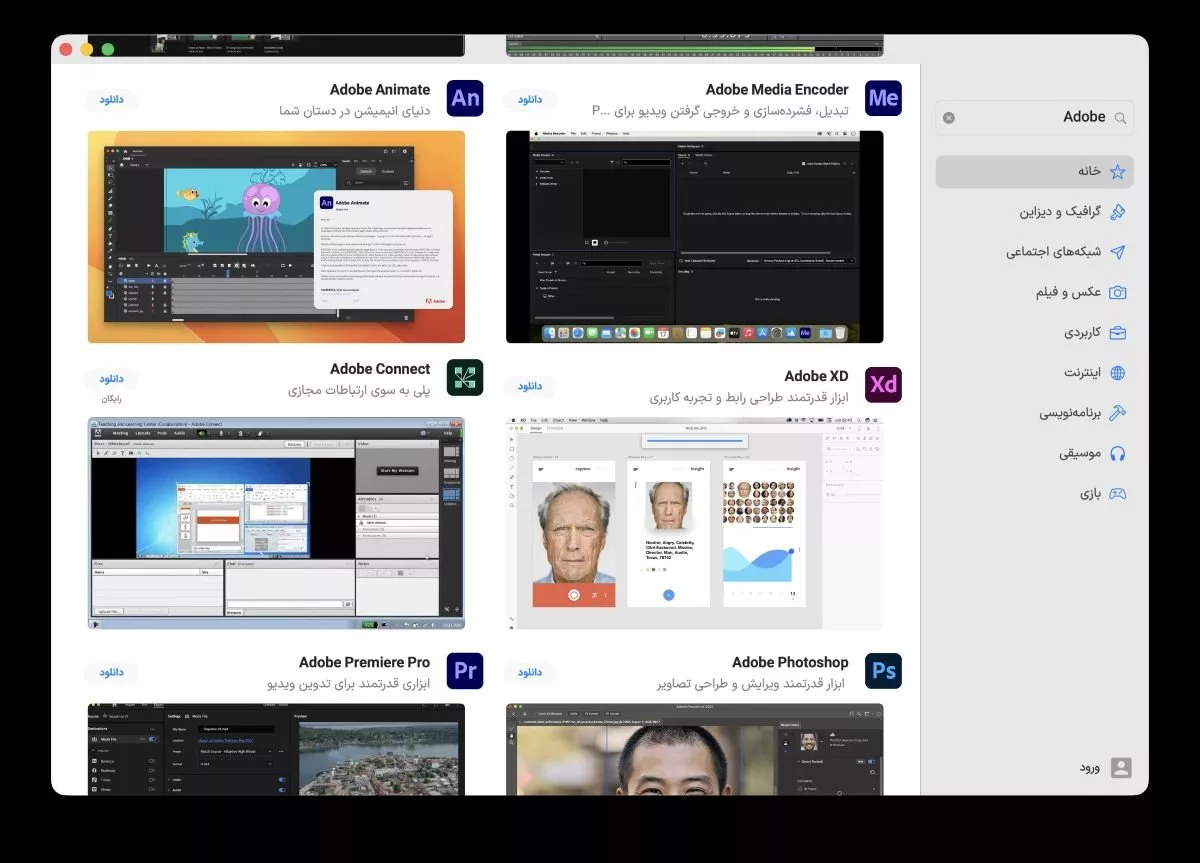This screenshot has width=1200, height=863.
Task: Click the briefcase icon for کاربردی
Action: [x=1118, y=332]
